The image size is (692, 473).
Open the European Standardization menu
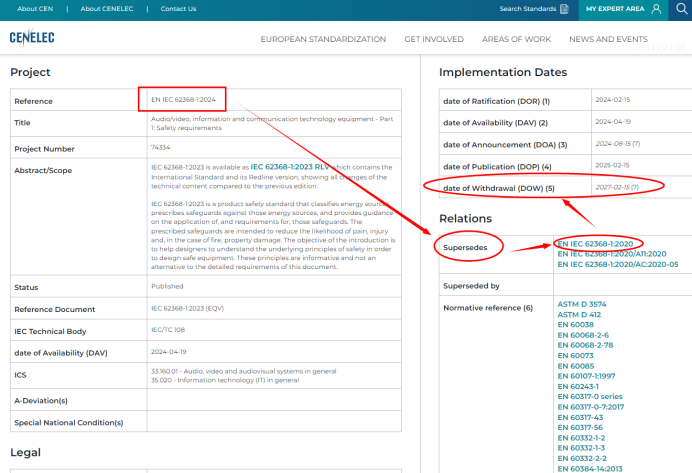coord(323,39)
